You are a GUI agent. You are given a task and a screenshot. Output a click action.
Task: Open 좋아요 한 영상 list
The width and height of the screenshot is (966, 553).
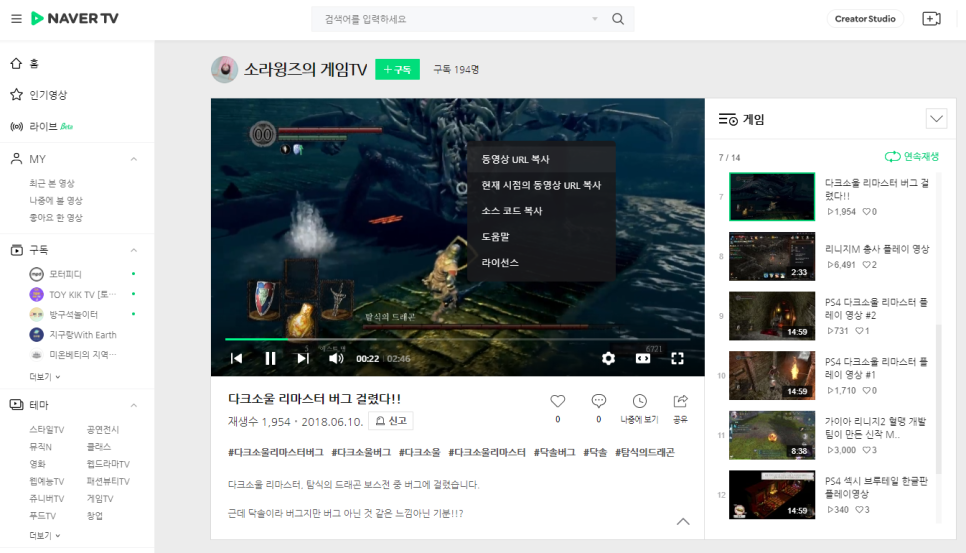55,218
